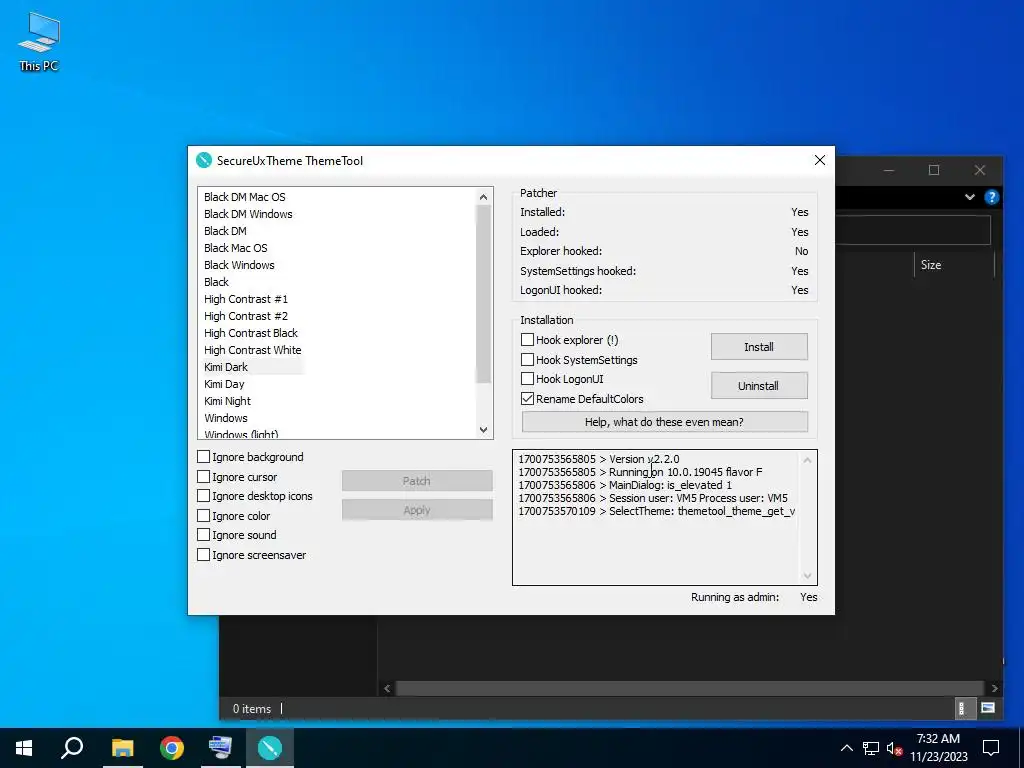Click the Windows Start button
This screenshot has height=768, width=1024.
tap(24, 748)
